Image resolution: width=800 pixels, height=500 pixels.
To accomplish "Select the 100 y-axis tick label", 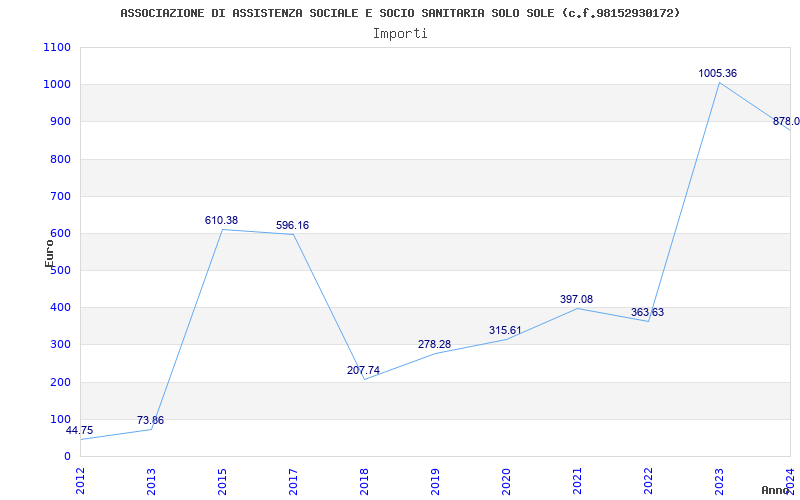I will [61, 419].
